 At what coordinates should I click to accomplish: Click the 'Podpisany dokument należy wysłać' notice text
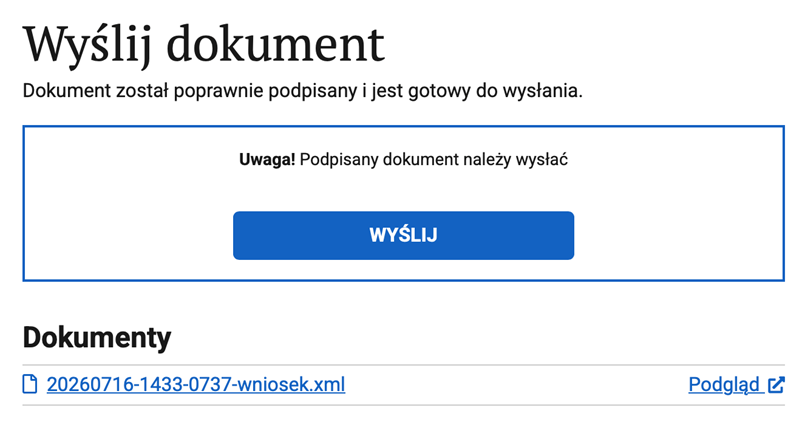coord(433,160)
